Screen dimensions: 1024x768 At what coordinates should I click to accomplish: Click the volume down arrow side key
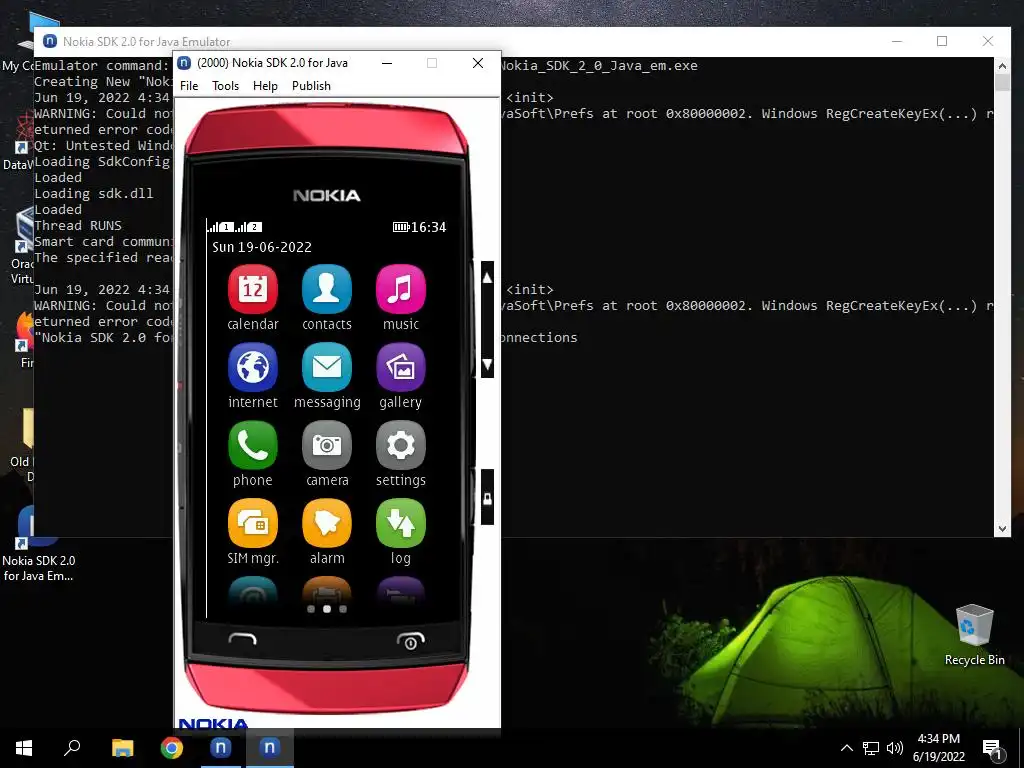487,364
